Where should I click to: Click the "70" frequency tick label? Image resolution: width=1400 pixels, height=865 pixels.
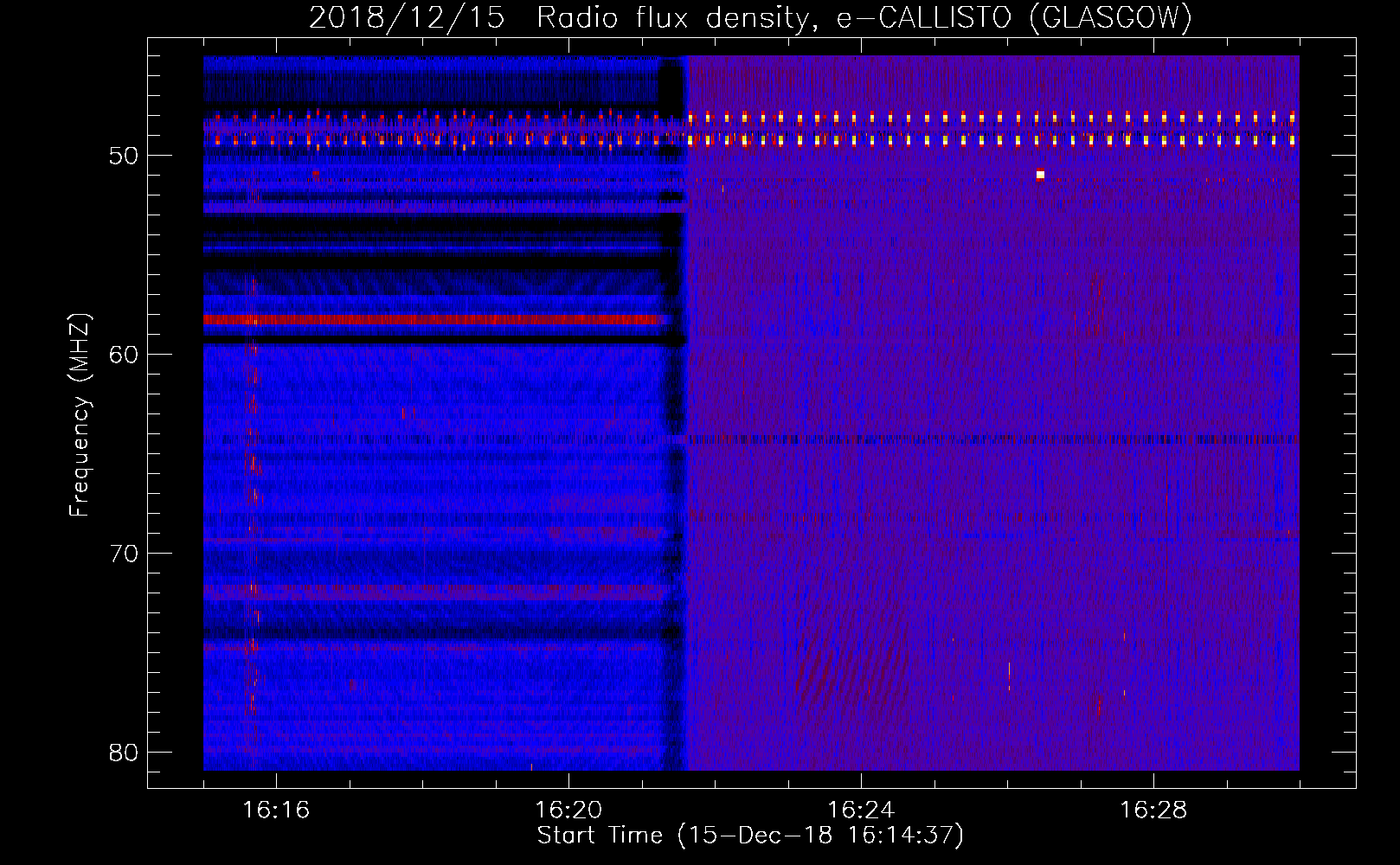(x=124, y=554)
